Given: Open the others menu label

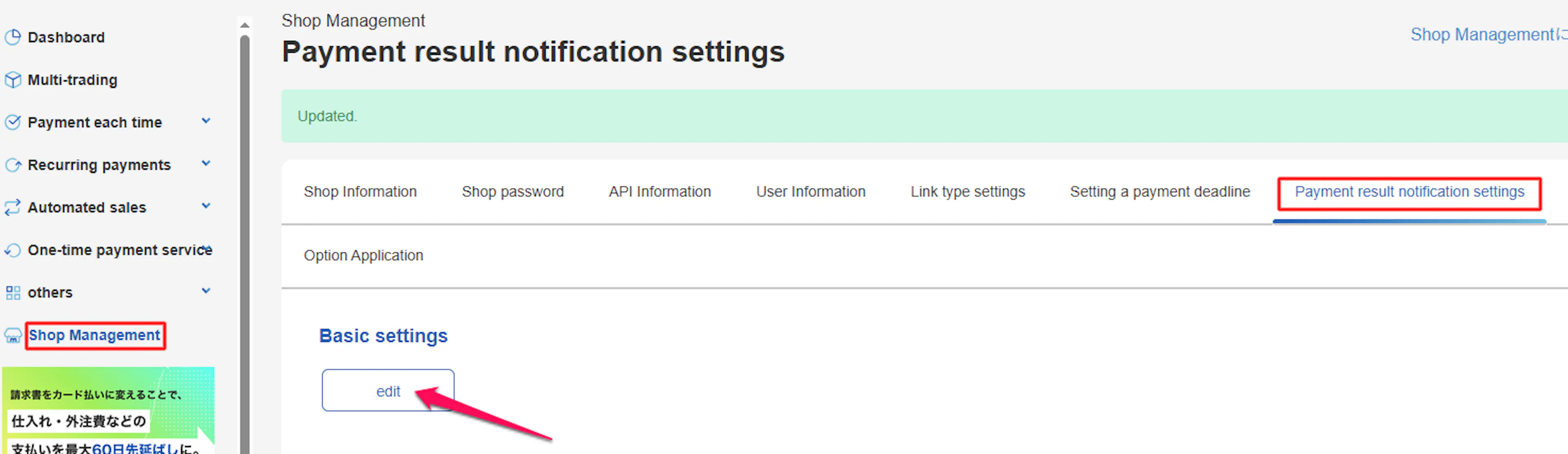Looking at the screenshot, I should click(50, 293).
